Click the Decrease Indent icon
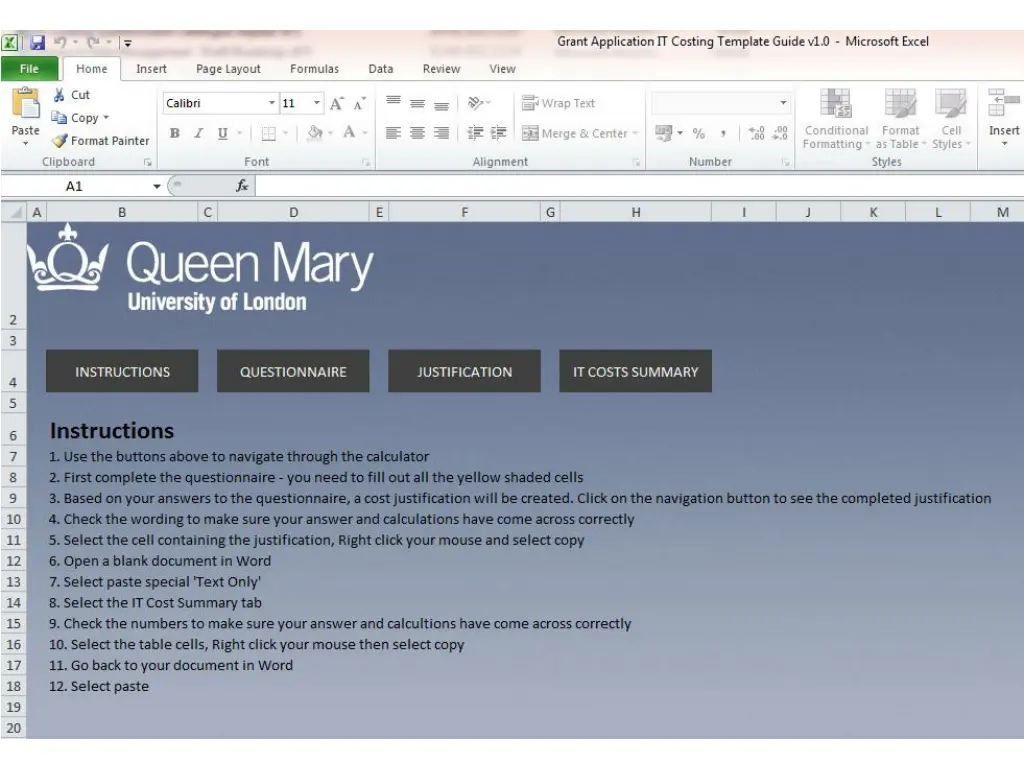Screen dimensions: 1024x768 coord(475,133)
